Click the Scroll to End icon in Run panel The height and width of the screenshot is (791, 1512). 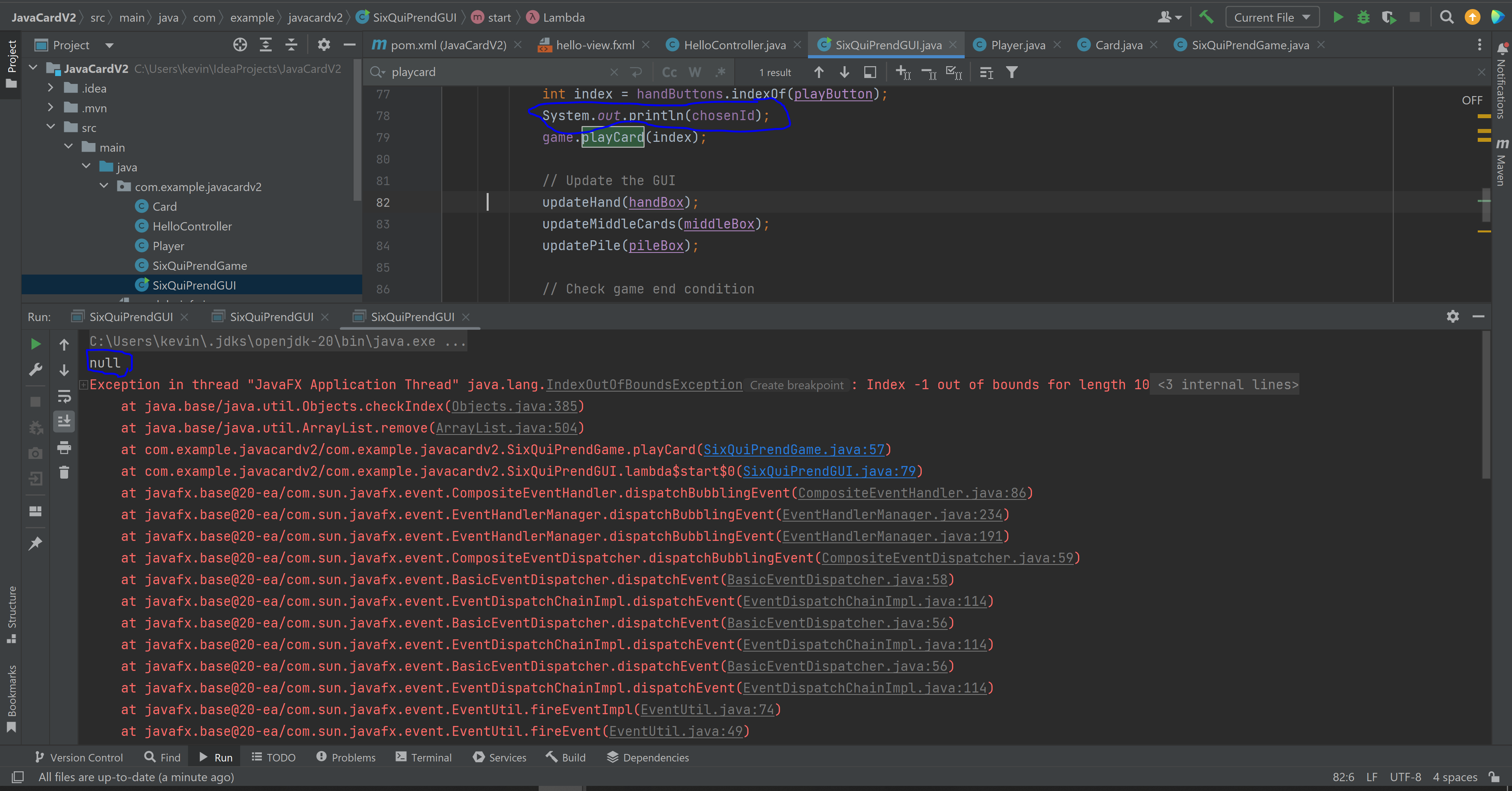pos(64,421)
